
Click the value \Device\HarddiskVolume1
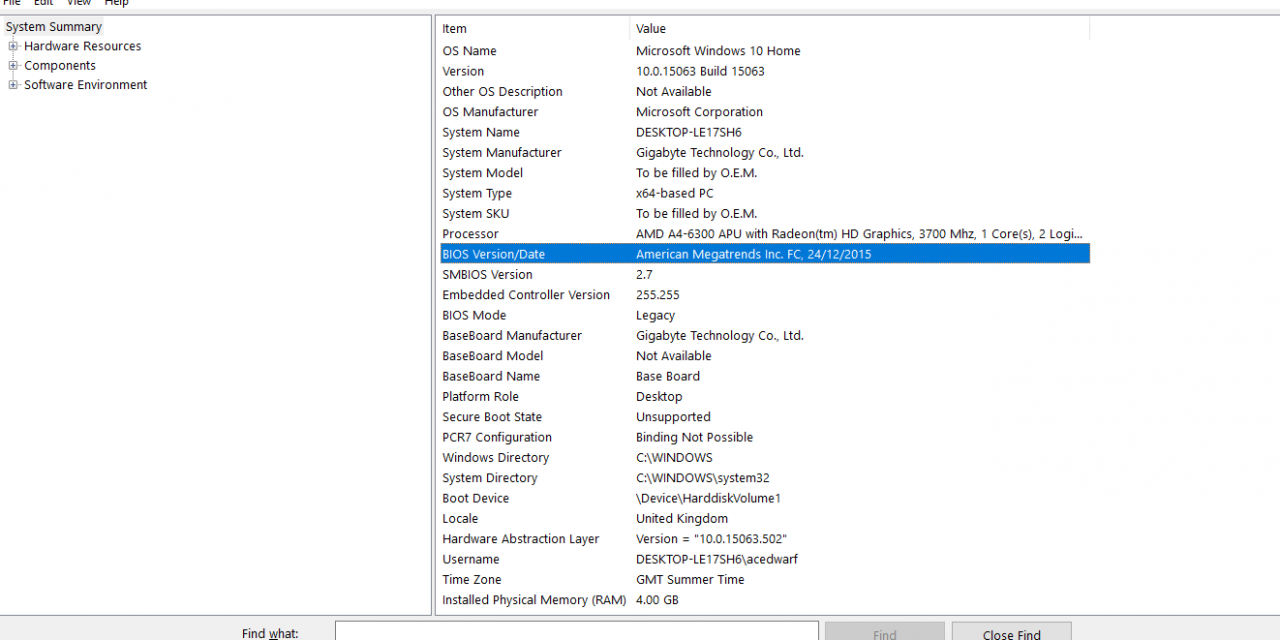(708, 499)
